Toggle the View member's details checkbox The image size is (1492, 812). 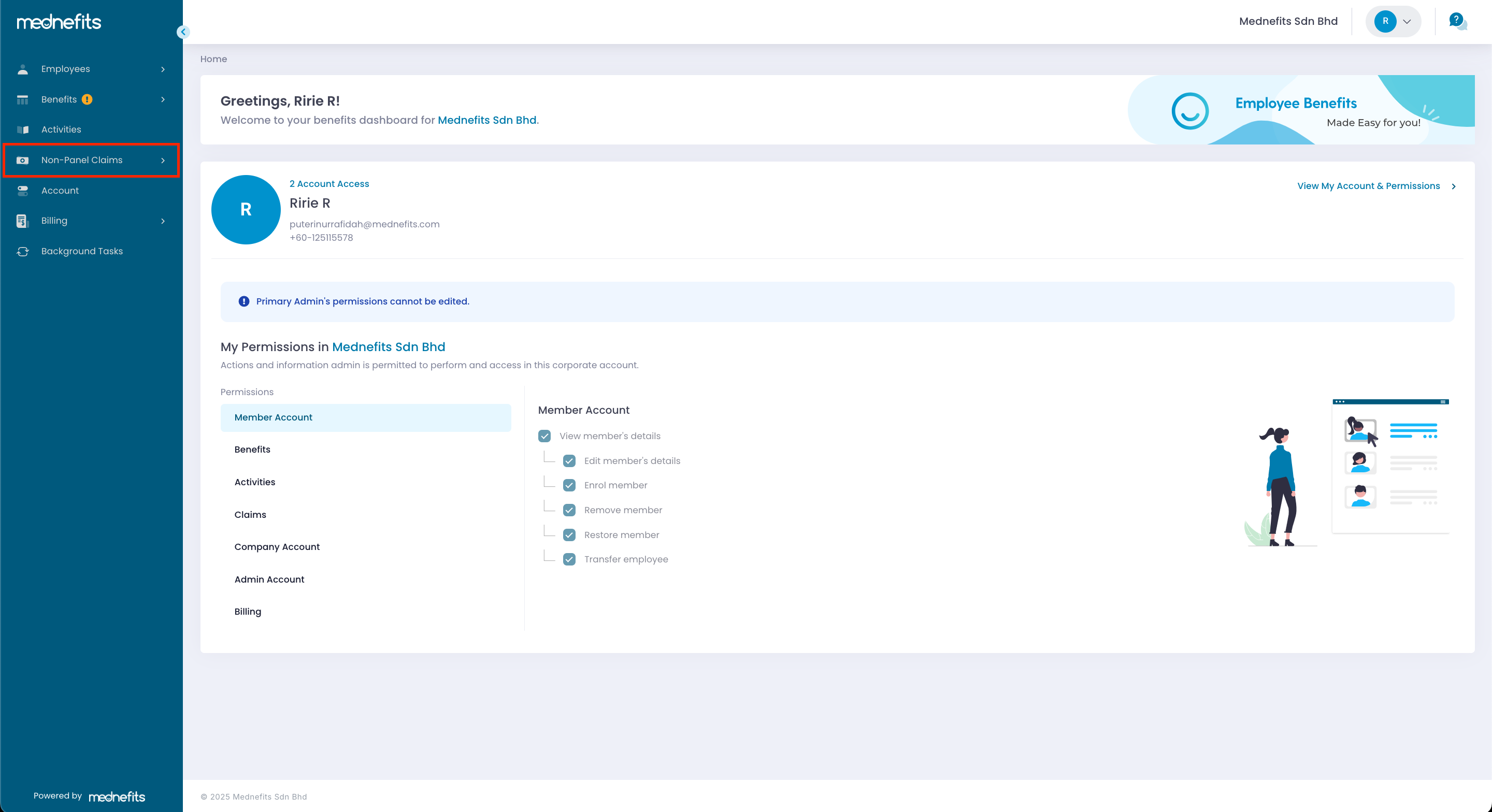(544, 436)
